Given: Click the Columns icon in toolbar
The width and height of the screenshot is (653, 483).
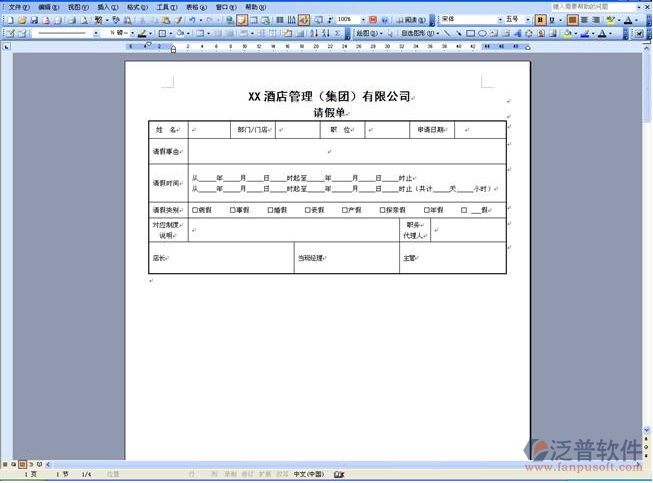Looking at the screenshot, I should 279,20.
